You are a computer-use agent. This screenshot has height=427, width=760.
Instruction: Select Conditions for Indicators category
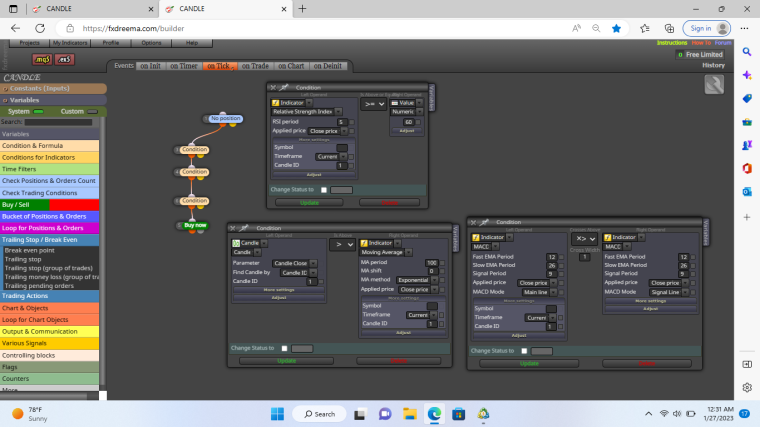point(49,158)
